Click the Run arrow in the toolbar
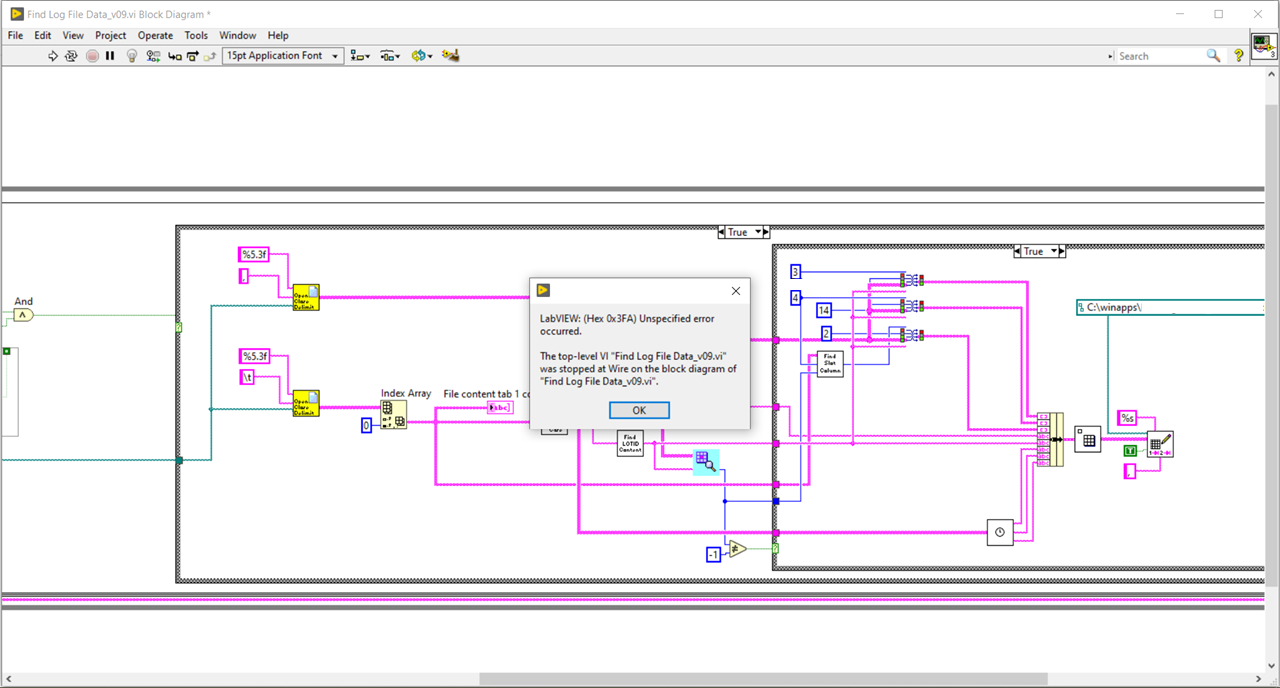Screen dimensions: 1280x688 tap(53, 56)
